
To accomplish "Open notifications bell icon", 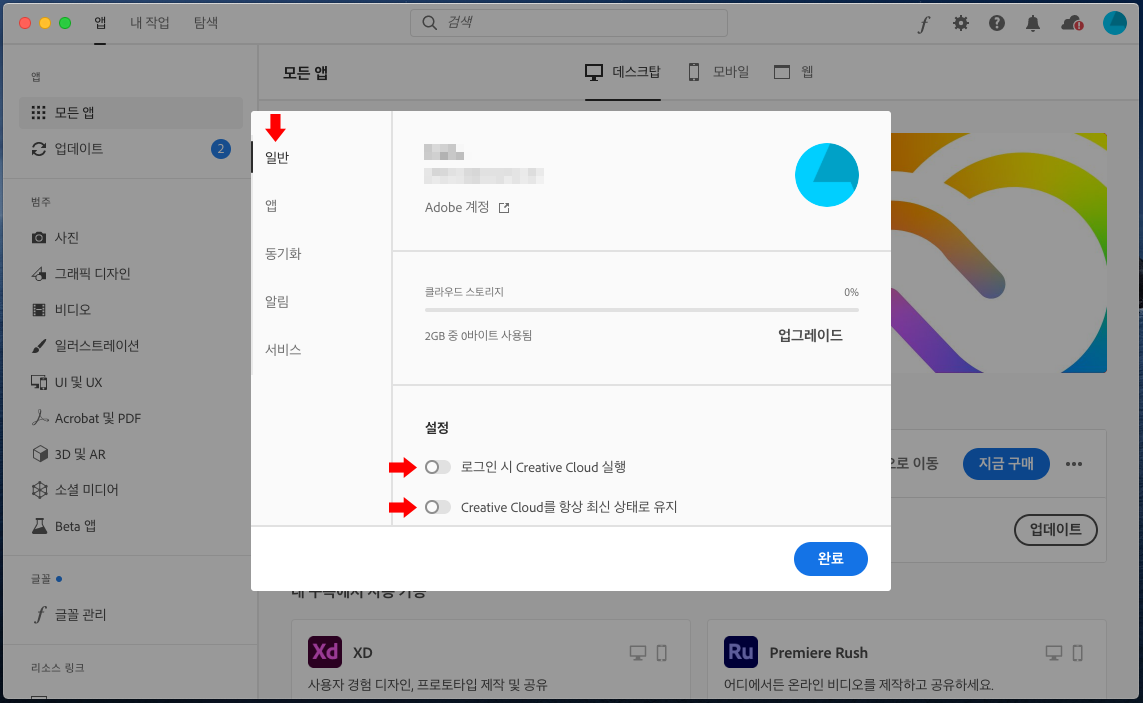I will pos(1033,23).
